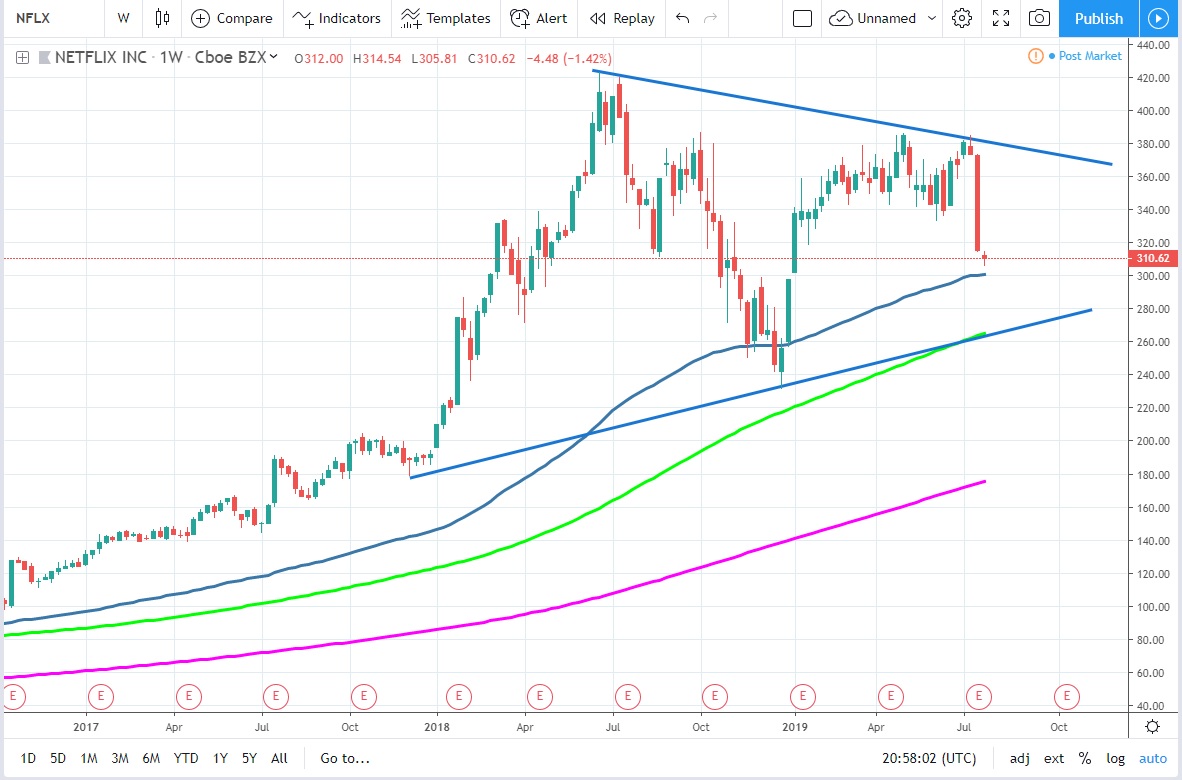Toggle adj dividend adjustment
This screenshot has width=1182, height=780.
1020,758
